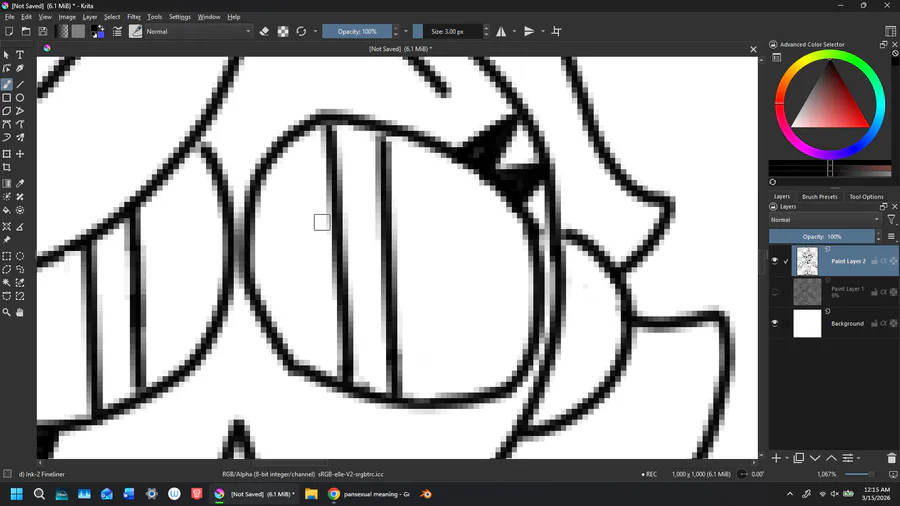
Task: Select the Freehand Brush tool
Action: (6, 84)
